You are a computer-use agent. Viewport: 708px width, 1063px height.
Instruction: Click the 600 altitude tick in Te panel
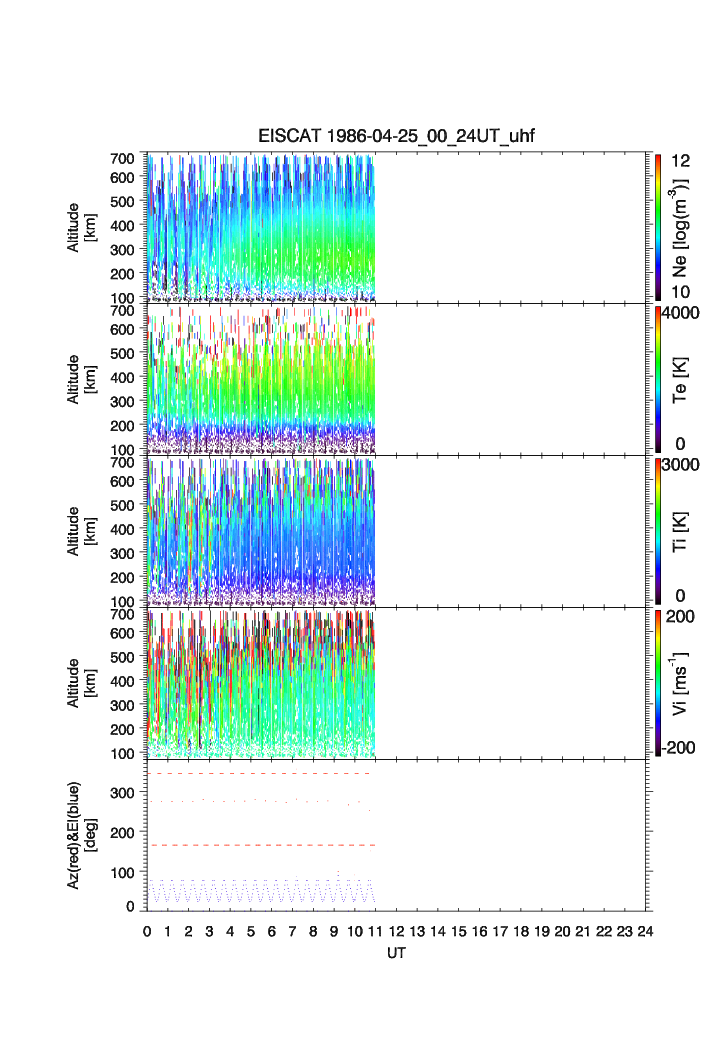tap(122, 329)
